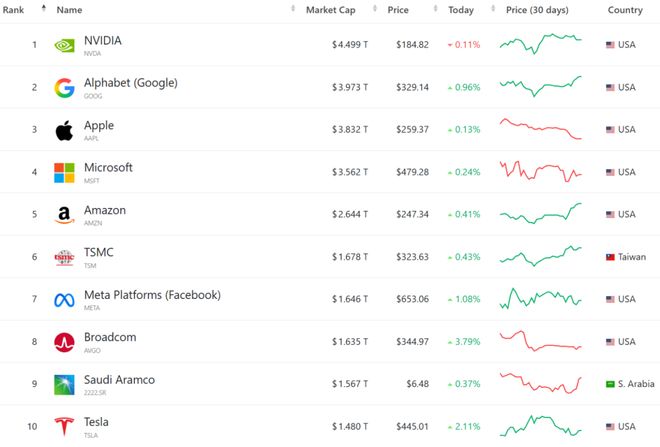The width and height of the screenshot is (660, 447).
Task: Sort by the Price column header
Action: (x=397, y=10)
